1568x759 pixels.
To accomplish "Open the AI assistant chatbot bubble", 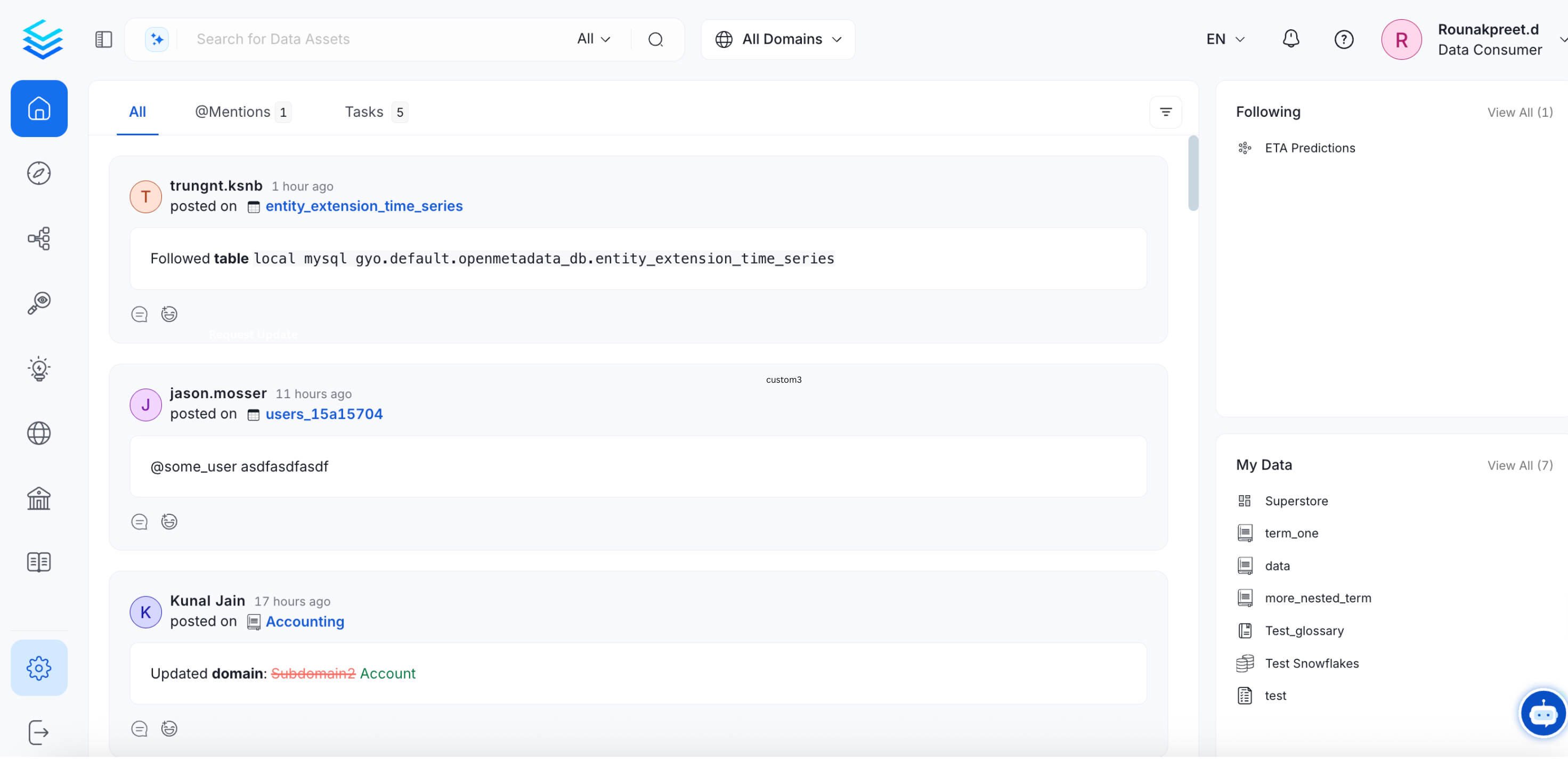I will click(1542, 713).
